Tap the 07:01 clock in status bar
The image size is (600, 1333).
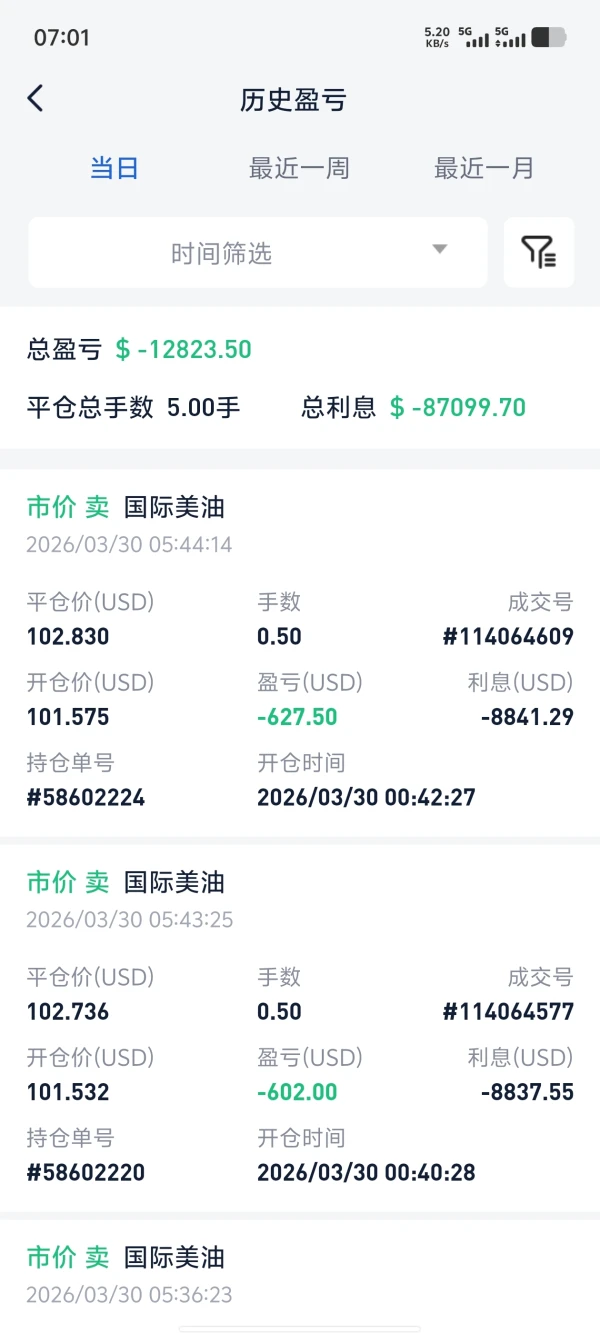coord(62,38)
